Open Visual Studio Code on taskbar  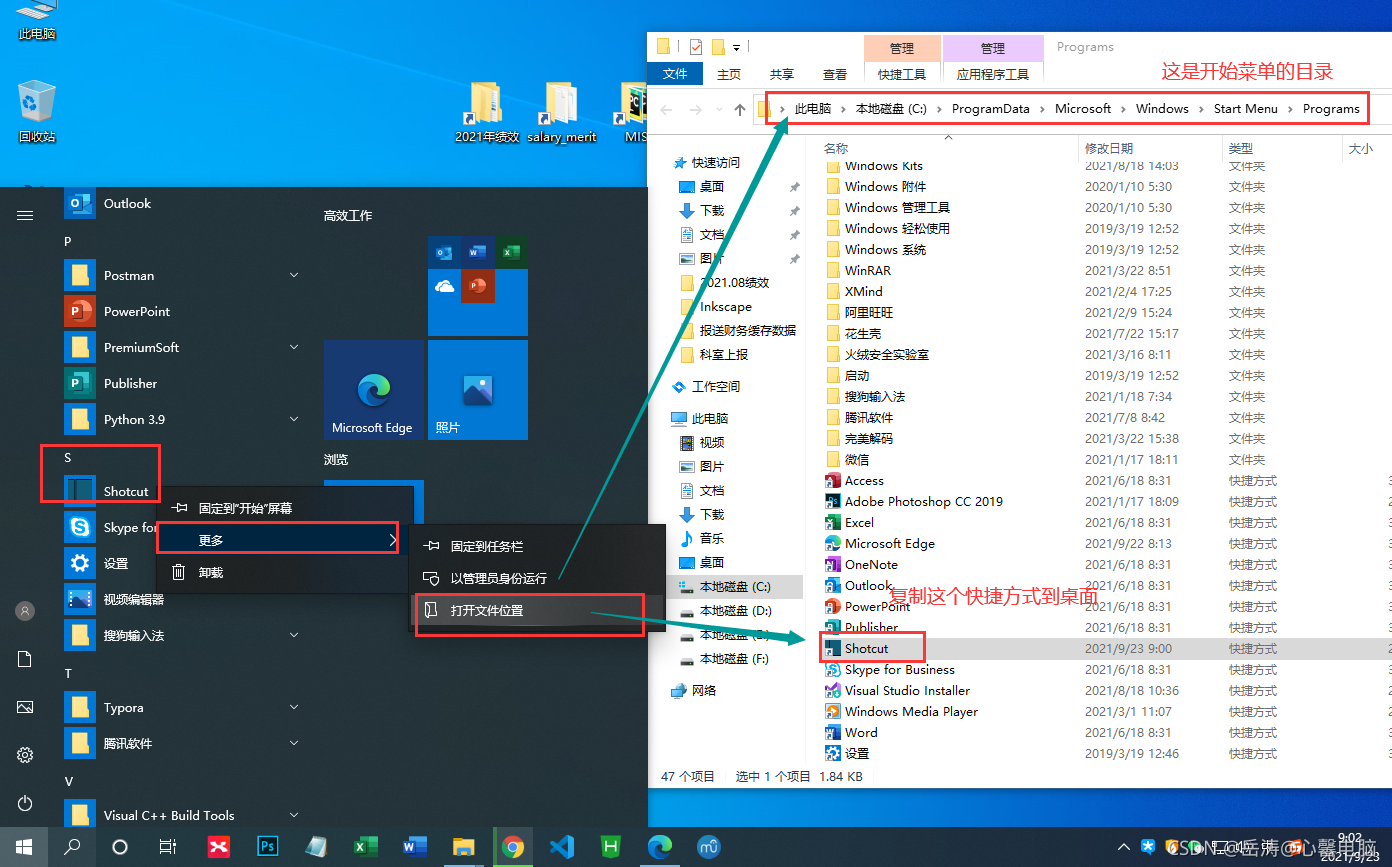click(561, 847)
